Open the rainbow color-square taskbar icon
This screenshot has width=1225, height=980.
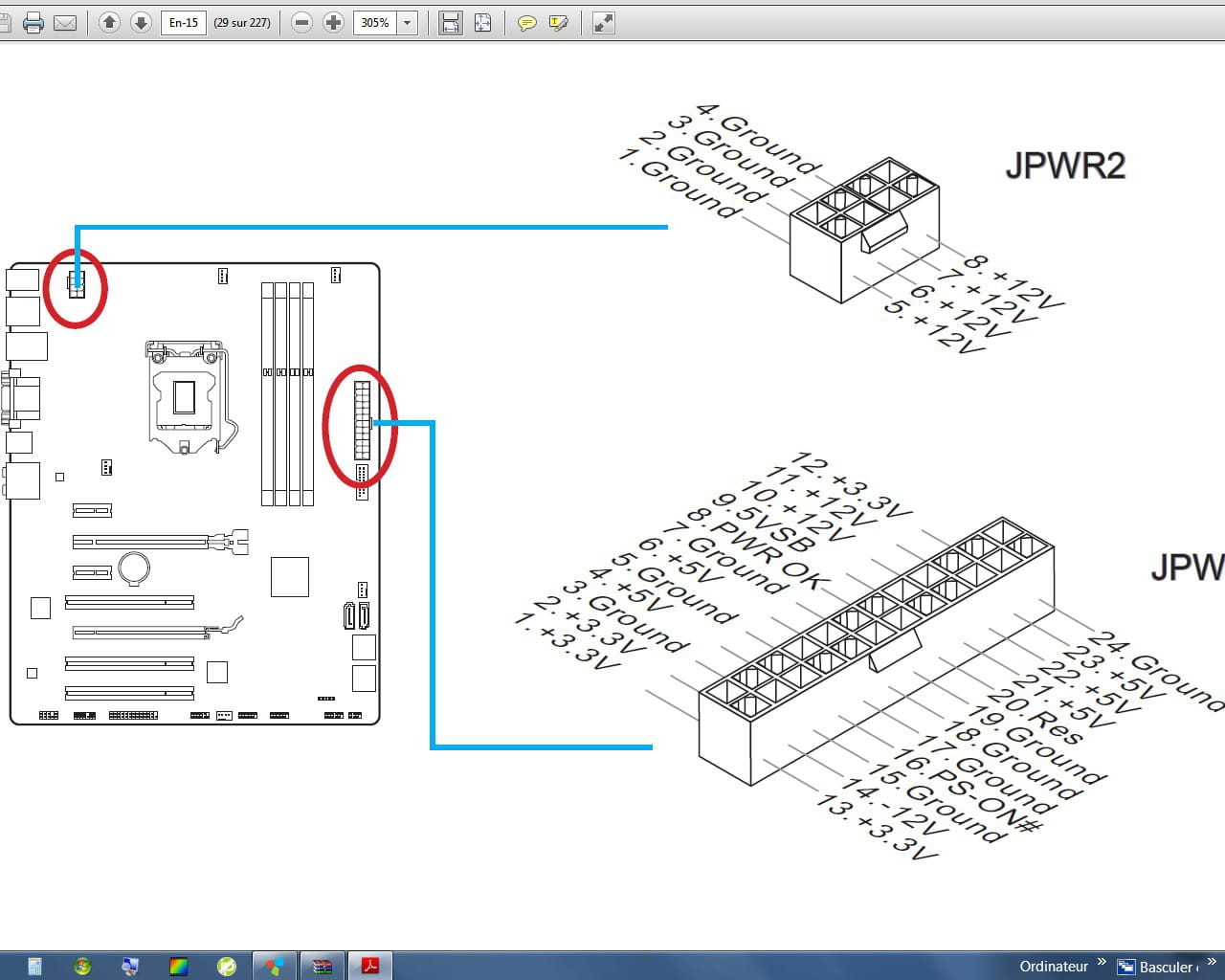[x=178, y=966]
